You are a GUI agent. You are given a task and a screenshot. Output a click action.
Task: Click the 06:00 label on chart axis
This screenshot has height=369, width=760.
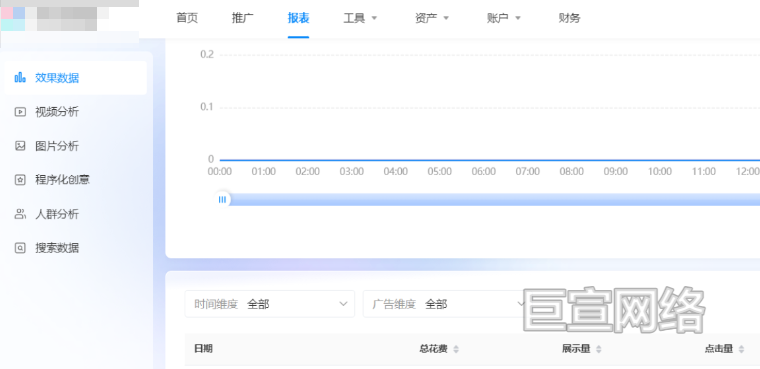click(x=484, y=171)
